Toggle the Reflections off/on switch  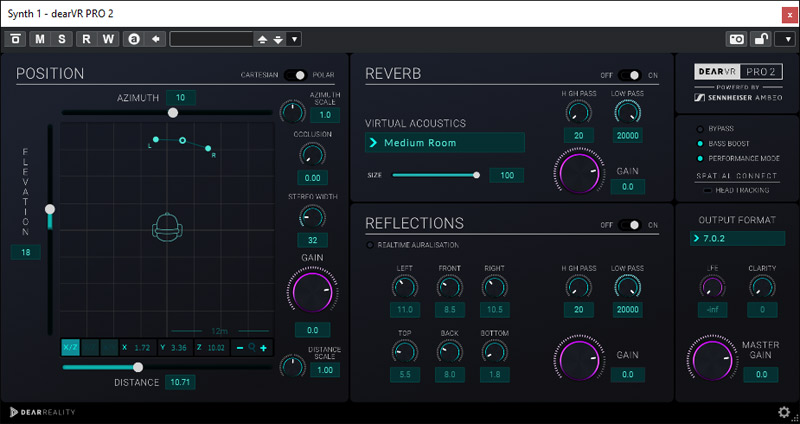click(x=629, y=225)
